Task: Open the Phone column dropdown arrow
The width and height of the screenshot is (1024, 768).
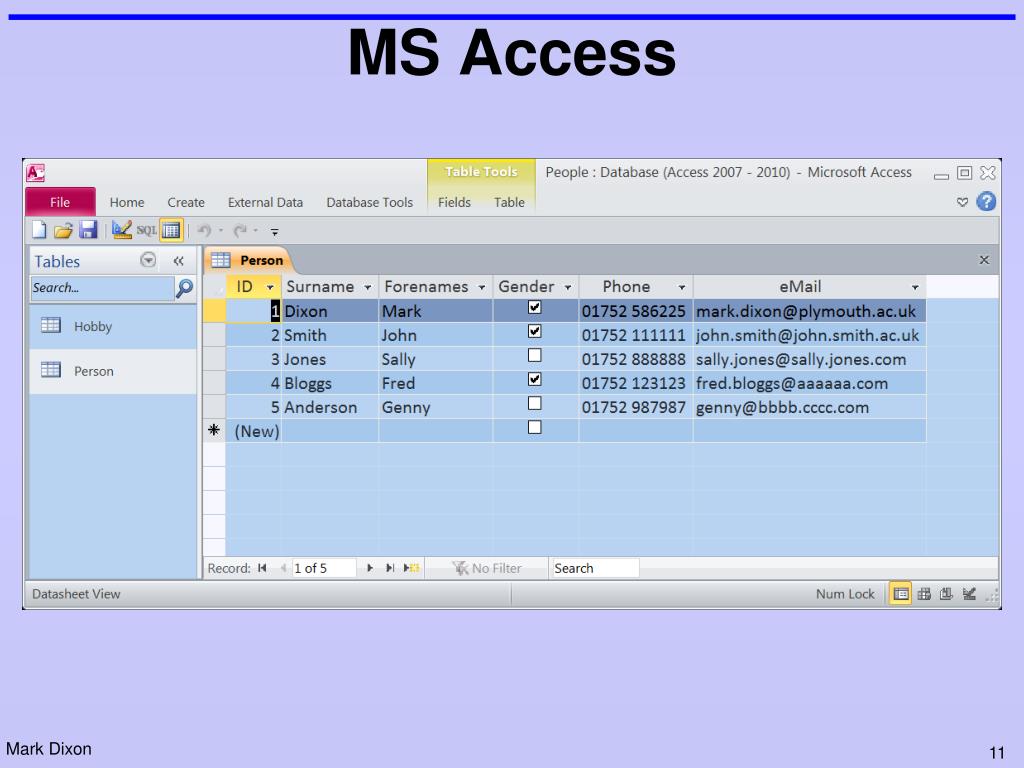Action: click(682, 288)
